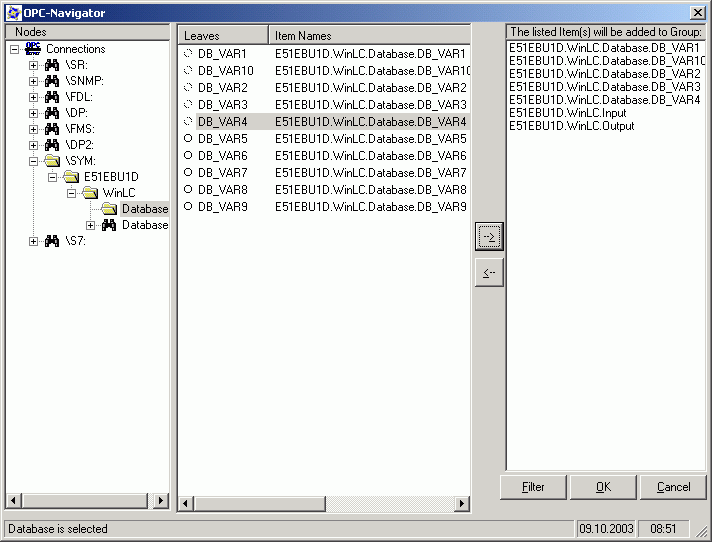
Task: Select the \FDL: connection binoculars icon
Action: [x=52, y=97]
